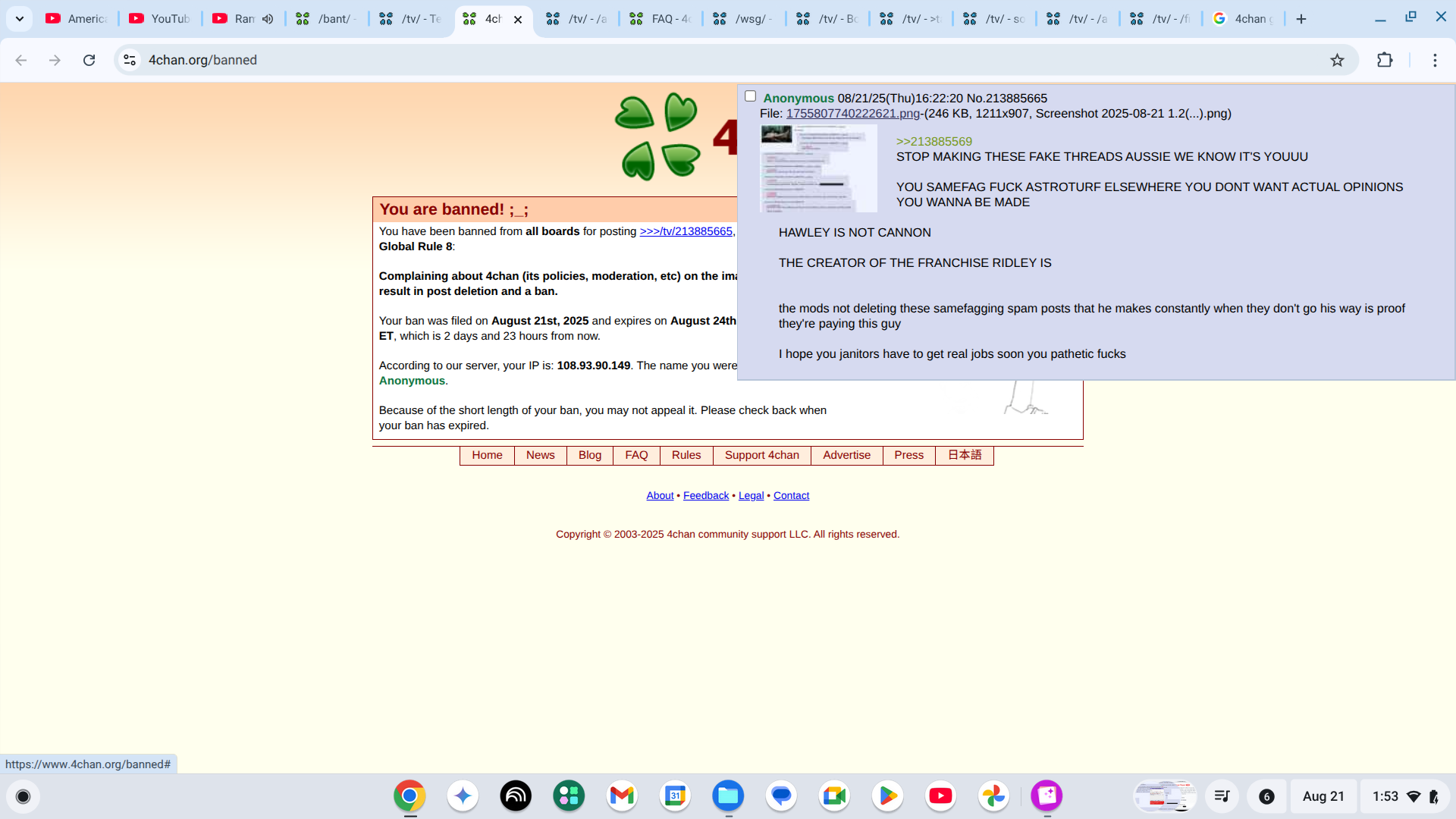Image resolution: width=1456 pixels, height=819 pixels.
Task: Open the Extensions puzzle icon
Action: pyautogui.click(x=1385, y=60)
